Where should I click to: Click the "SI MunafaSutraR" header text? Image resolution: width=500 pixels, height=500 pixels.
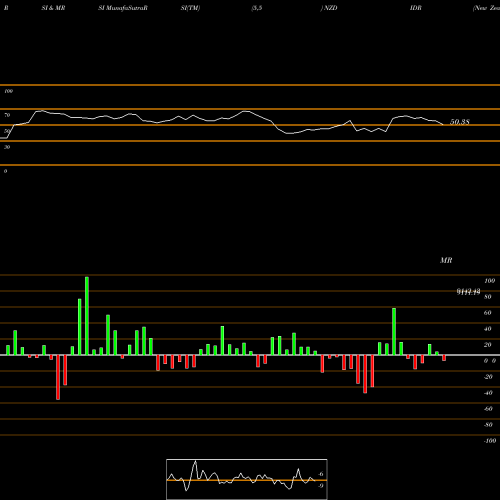coord(123,8)
